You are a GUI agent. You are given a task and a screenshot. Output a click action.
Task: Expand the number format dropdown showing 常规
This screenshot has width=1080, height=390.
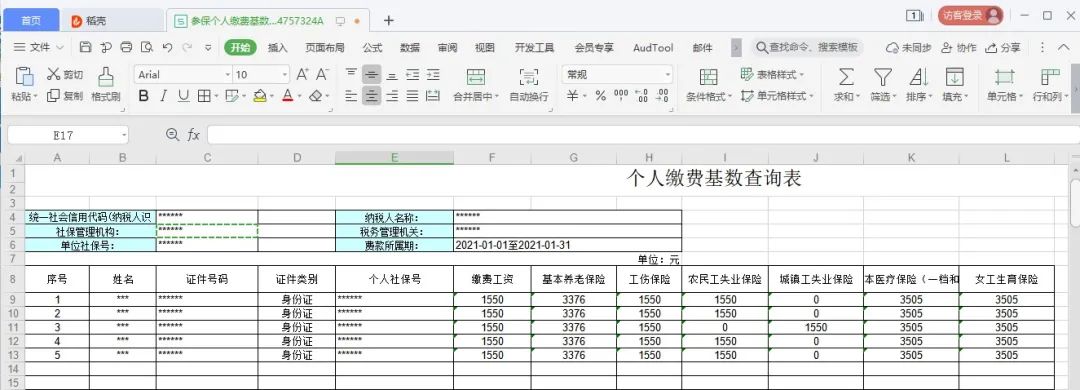point(667,74)
